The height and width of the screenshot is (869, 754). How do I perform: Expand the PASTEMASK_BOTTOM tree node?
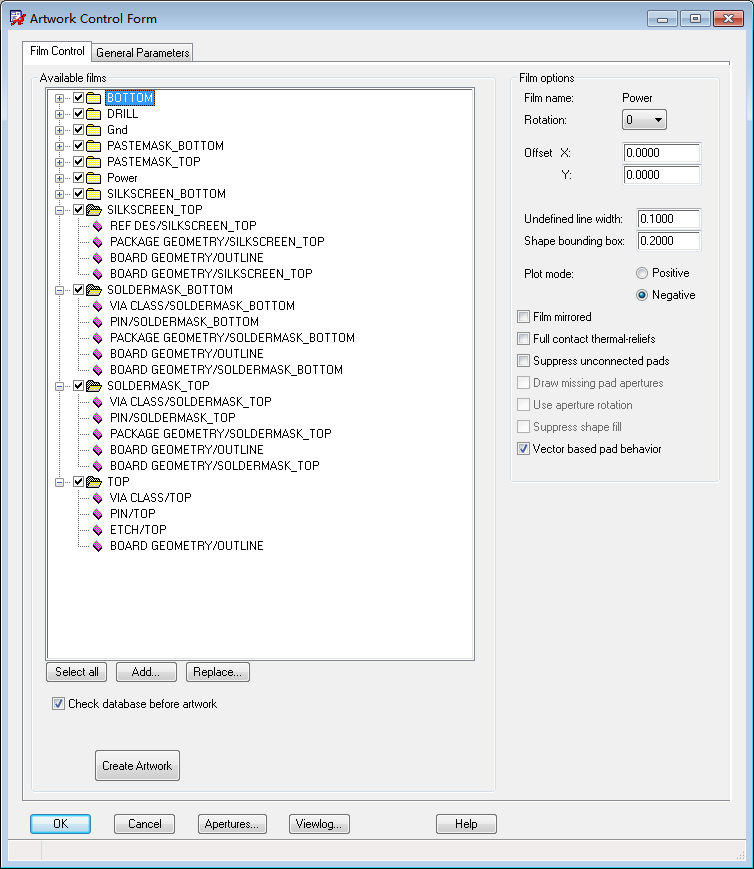click(x=59, y=147)
